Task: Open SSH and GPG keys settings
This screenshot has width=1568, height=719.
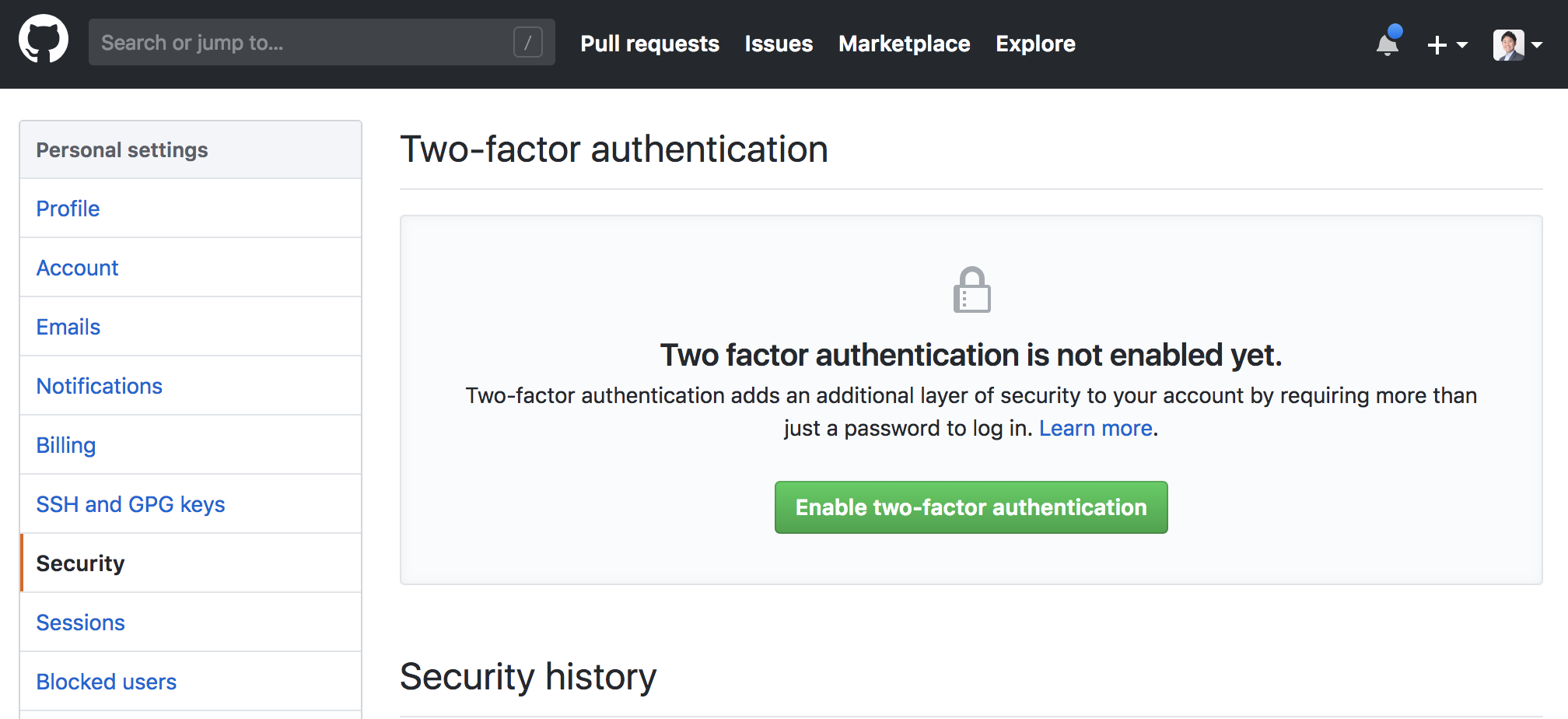Action: click(131, 503)
